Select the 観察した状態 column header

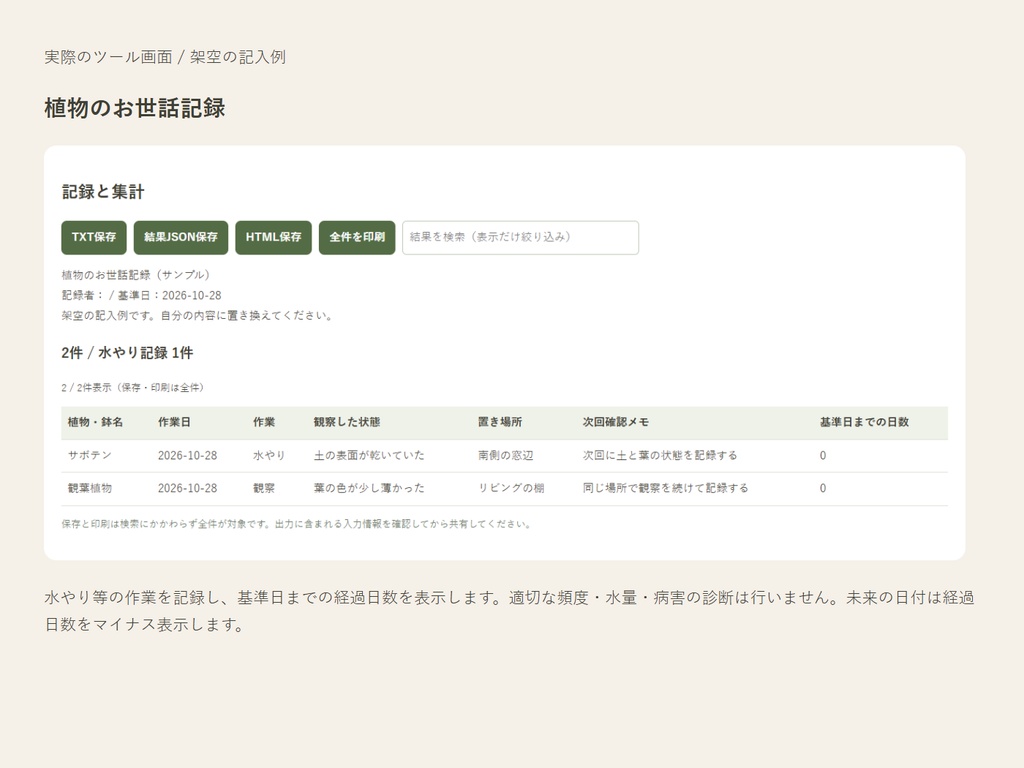pyautogui.click(x=347, y=422)
